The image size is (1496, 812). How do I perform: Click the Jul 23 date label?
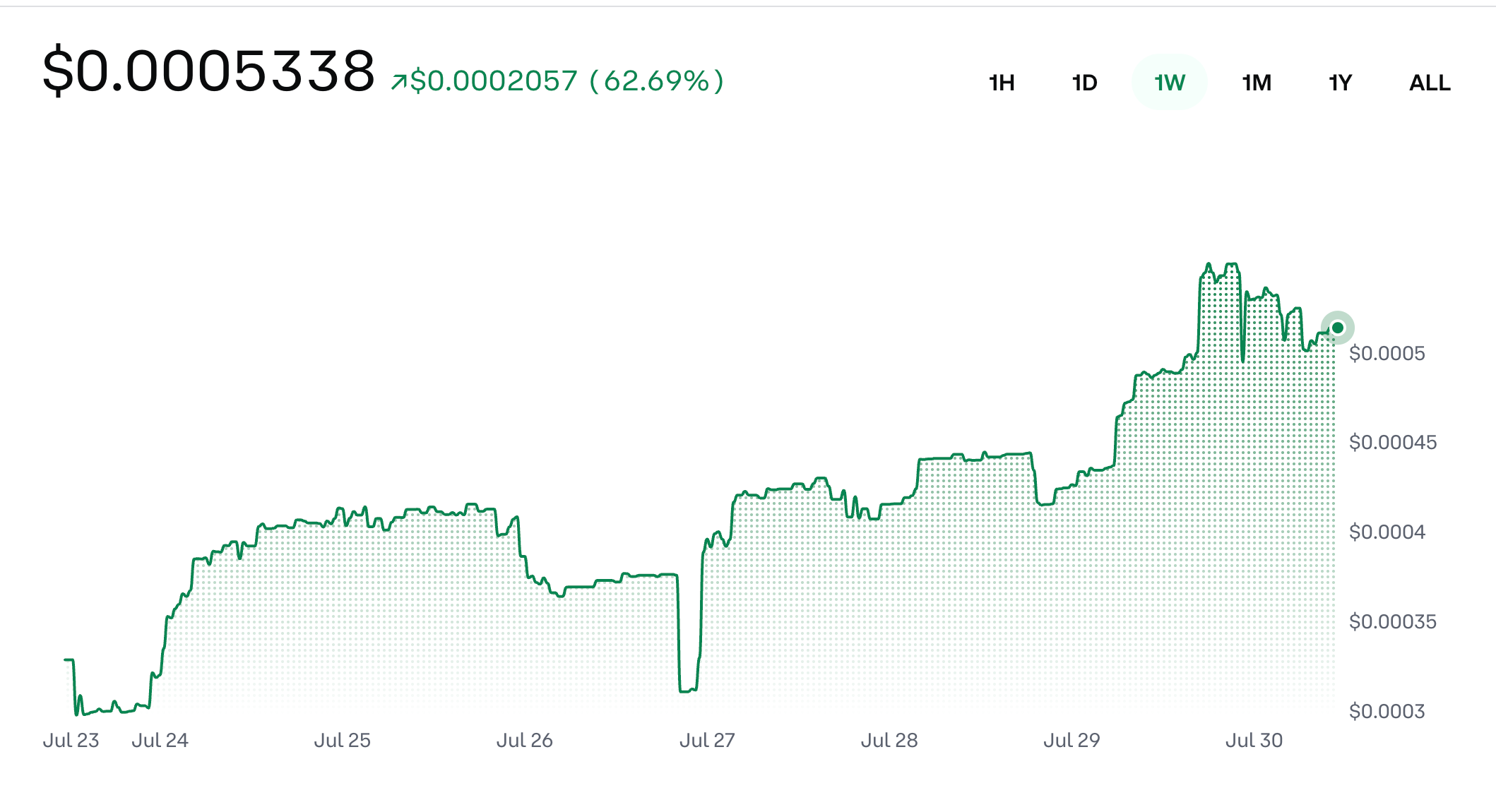pyautogui.click(x=71, y=740)
